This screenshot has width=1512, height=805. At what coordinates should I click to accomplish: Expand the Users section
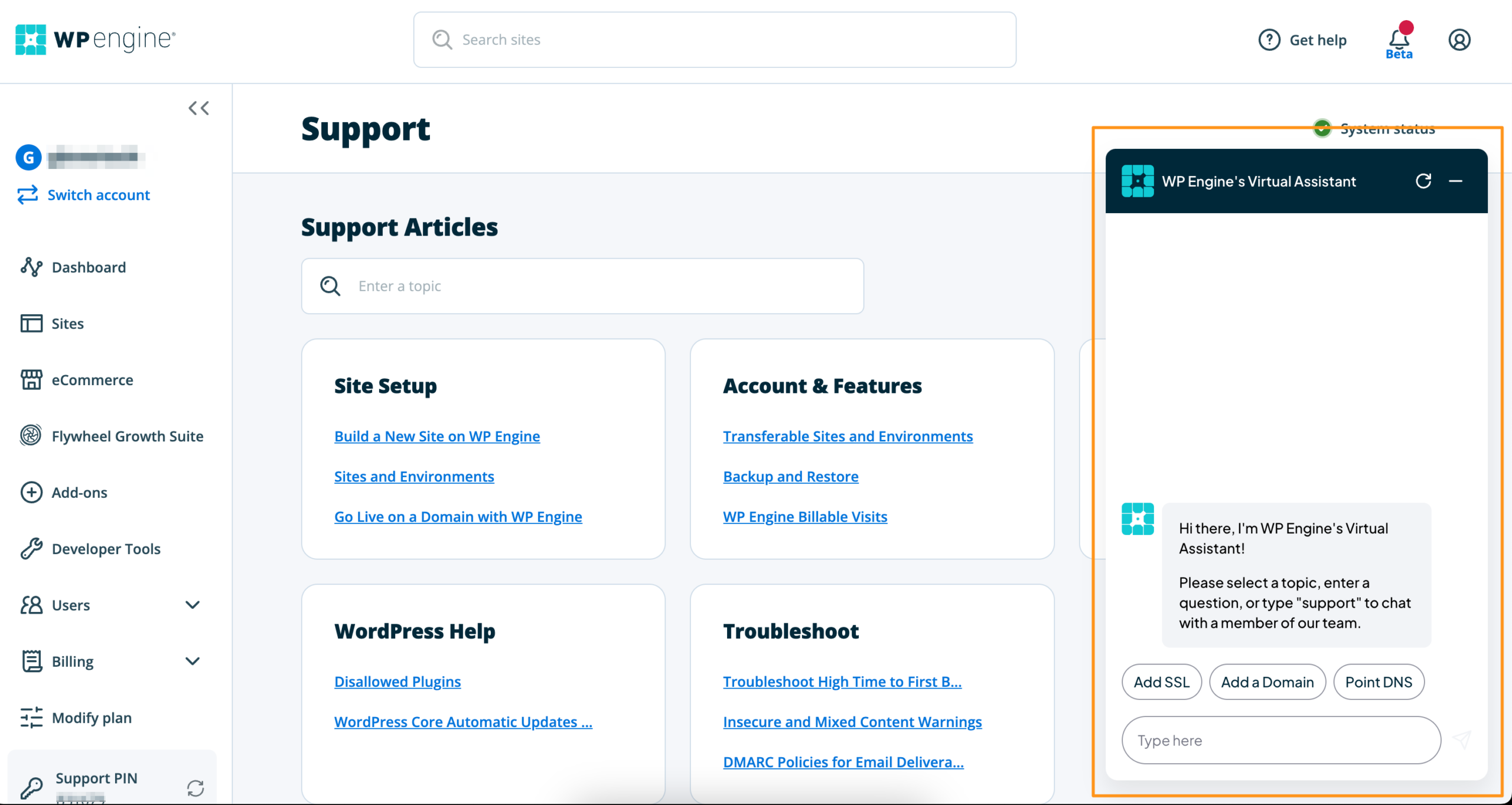193,605
